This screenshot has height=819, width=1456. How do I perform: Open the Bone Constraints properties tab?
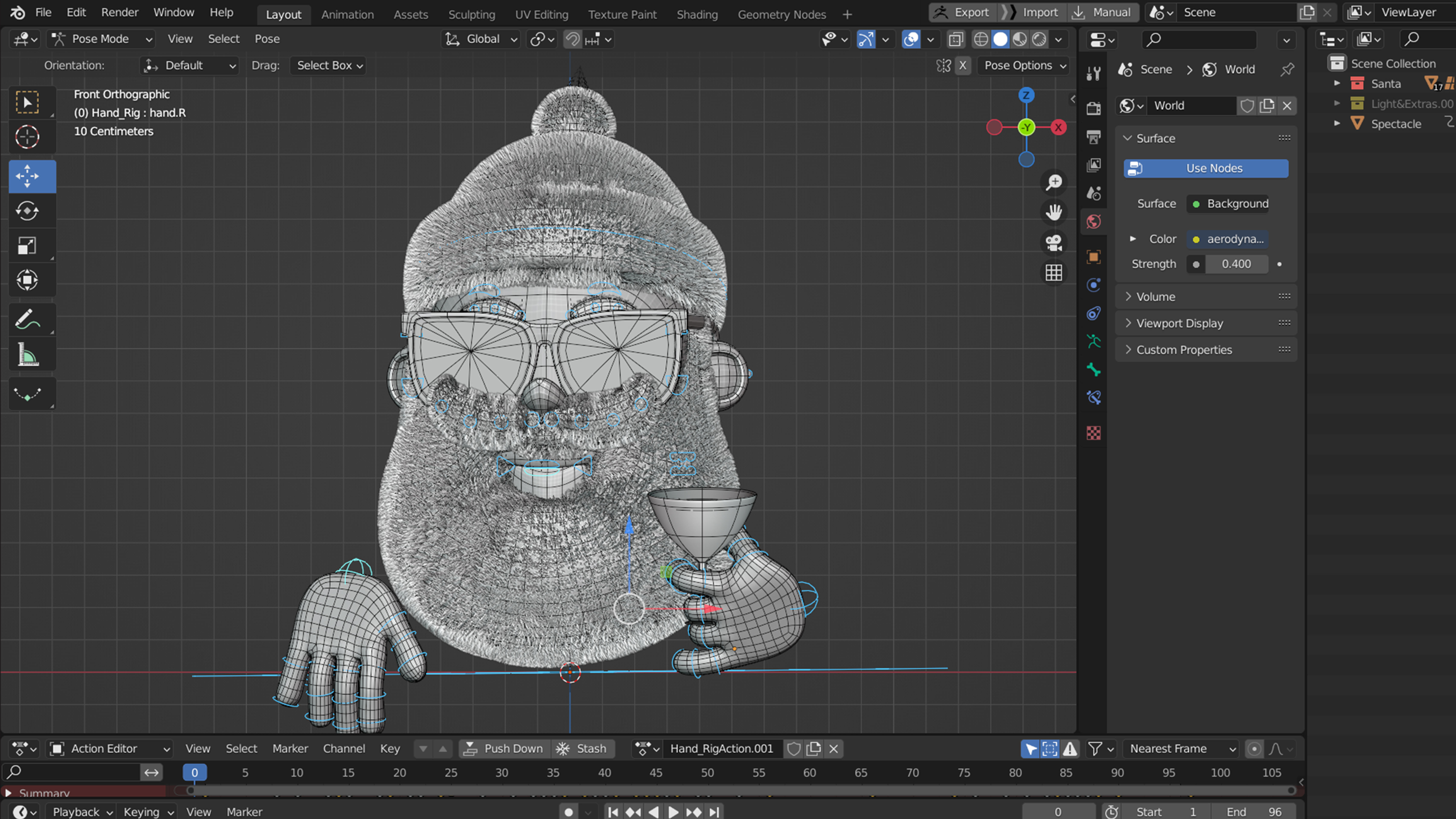click(1093, 398)
